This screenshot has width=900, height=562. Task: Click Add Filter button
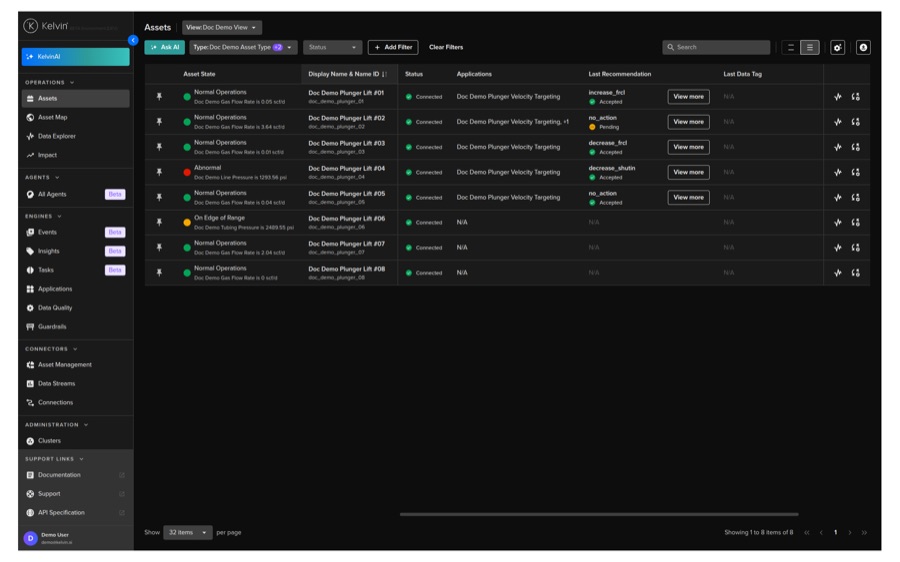click(393, 48)
